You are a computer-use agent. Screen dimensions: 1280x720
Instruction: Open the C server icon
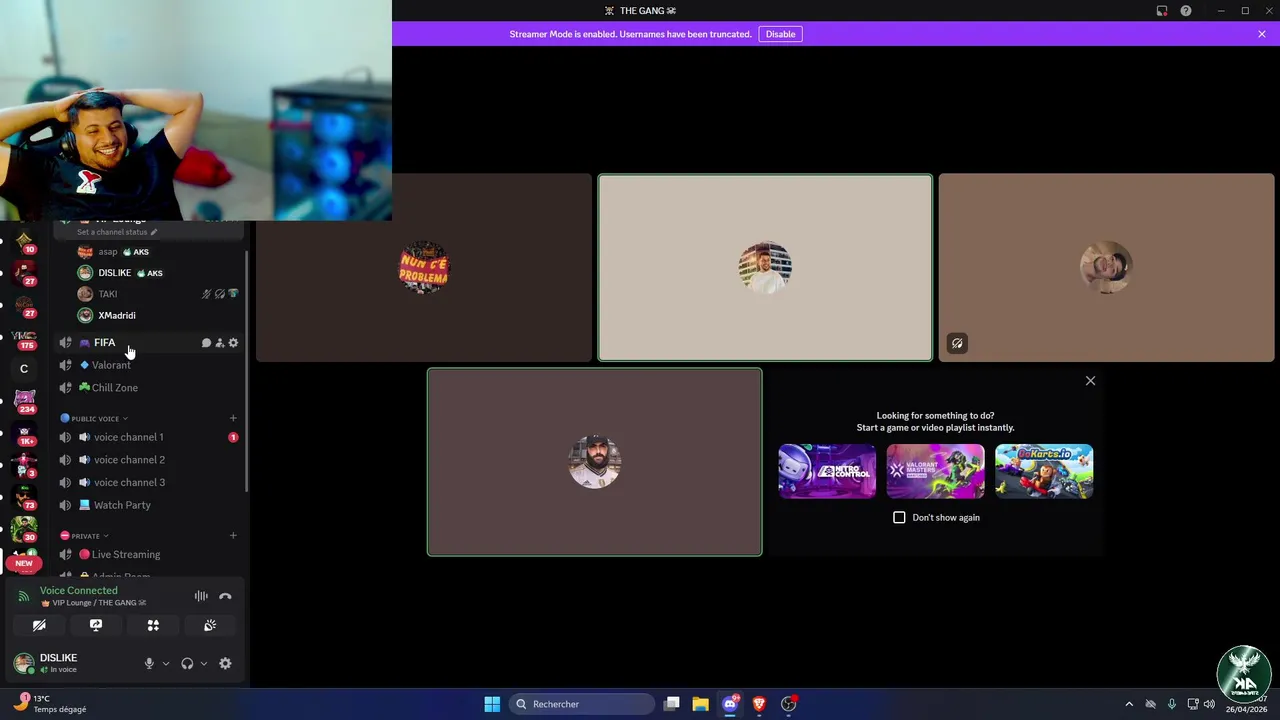24,369
